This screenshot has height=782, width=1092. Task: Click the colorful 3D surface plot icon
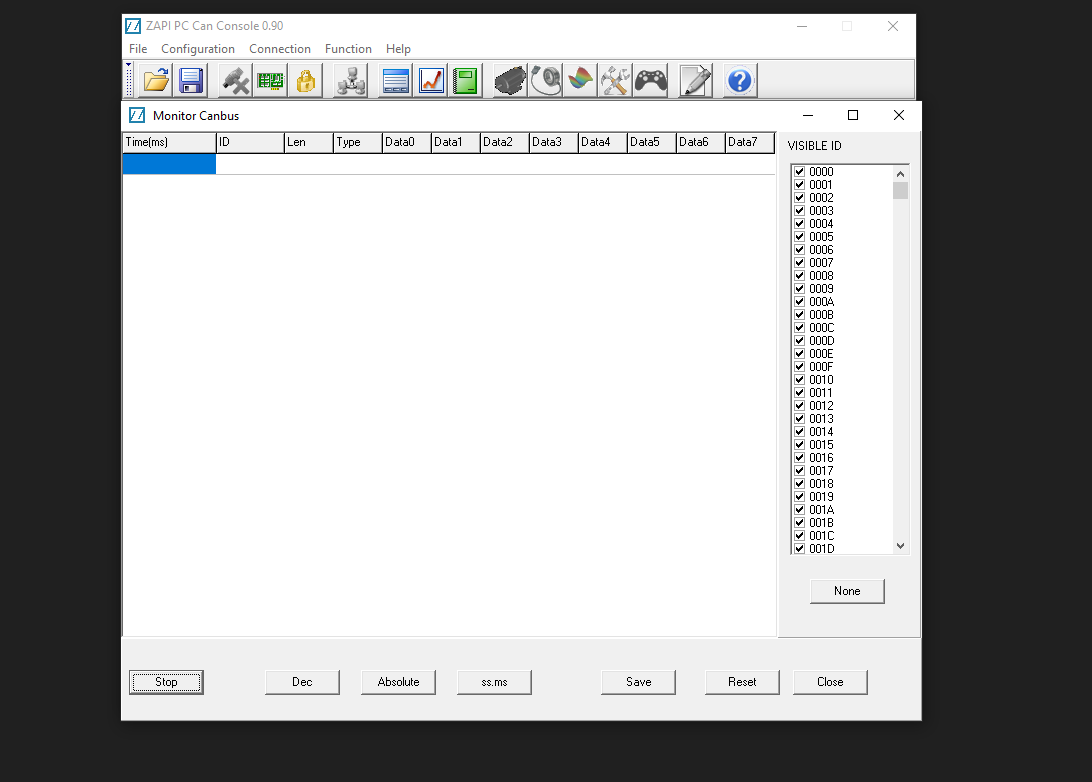(580, 81)
